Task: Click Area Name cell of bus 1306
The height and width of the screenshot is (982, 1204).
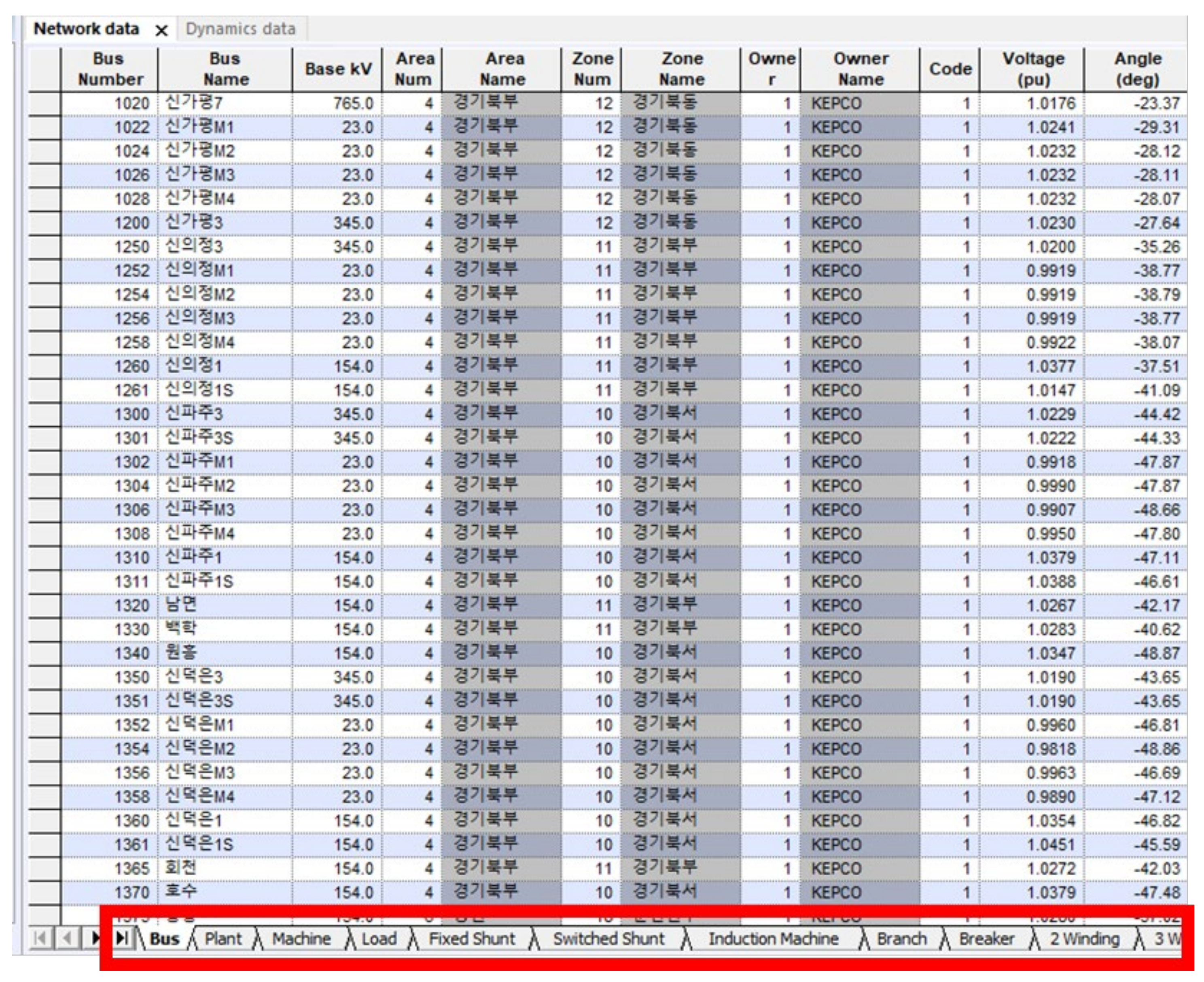Action: [x=502, y=510]
